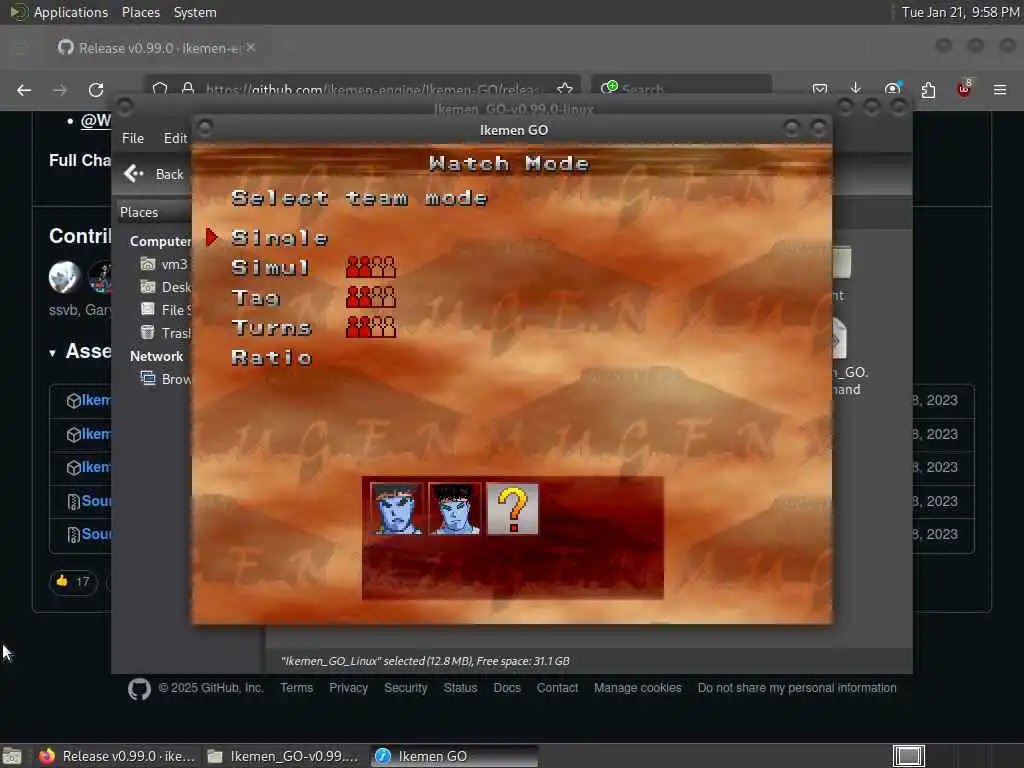The height and width of the screenshot is (768, 1024).
Task: Switch to Firefox Release v0.99.0 taskbar entry
Action: (x=118, y=756)
